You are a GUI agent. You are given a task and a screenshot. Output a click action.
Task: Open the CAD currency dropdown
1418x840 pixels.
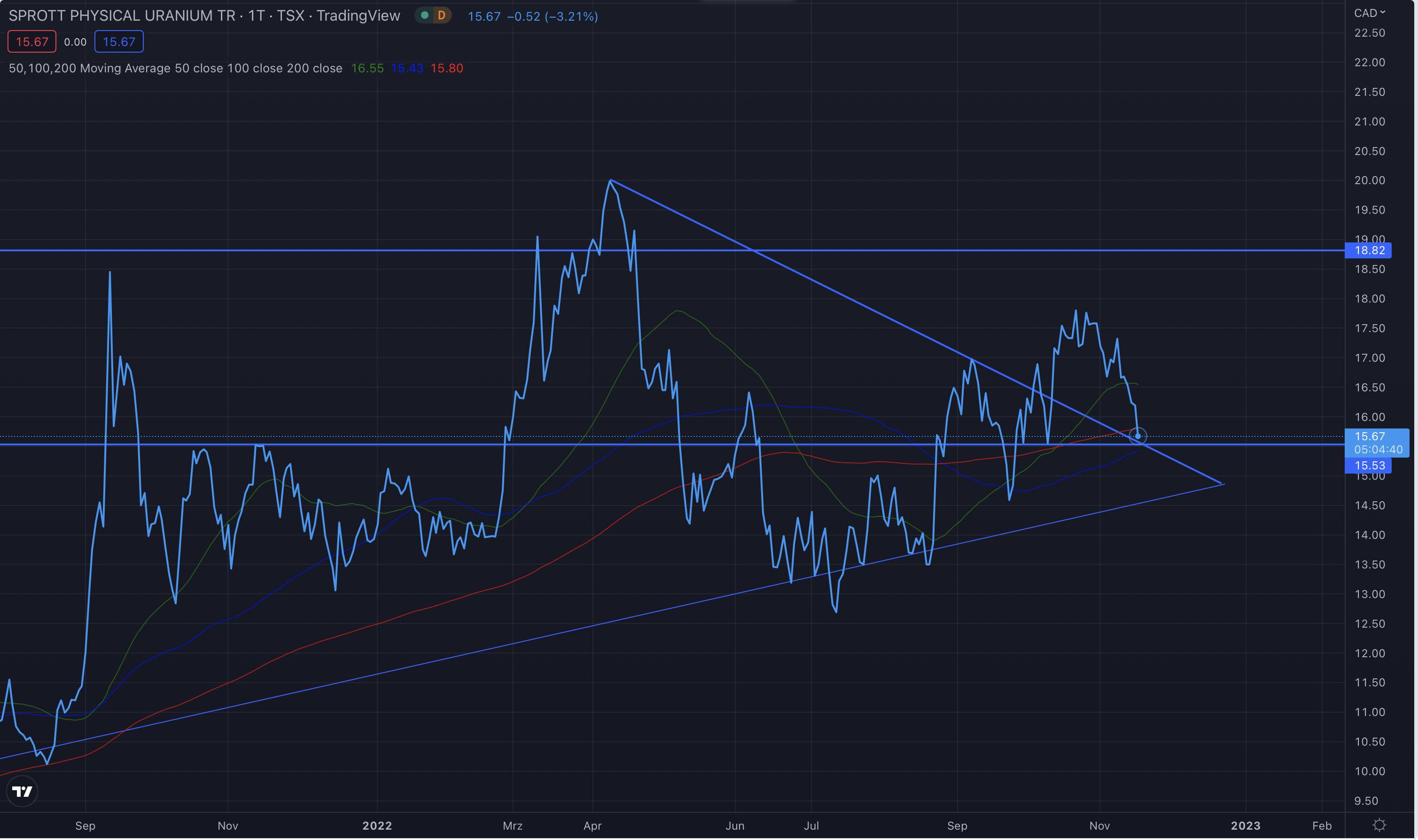click(x=1369, y=13)
